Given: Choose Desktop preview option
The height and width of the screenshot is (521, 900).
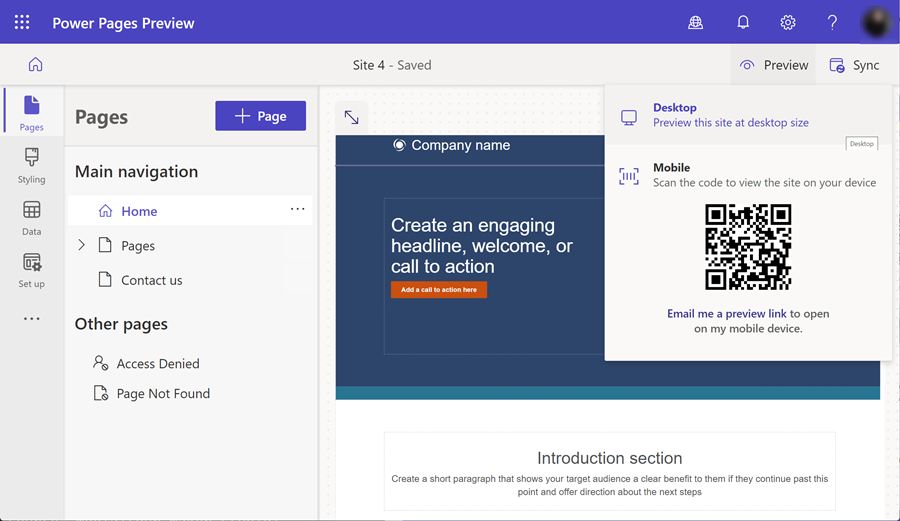Looking at the screenshot, I should coord(748,115).
